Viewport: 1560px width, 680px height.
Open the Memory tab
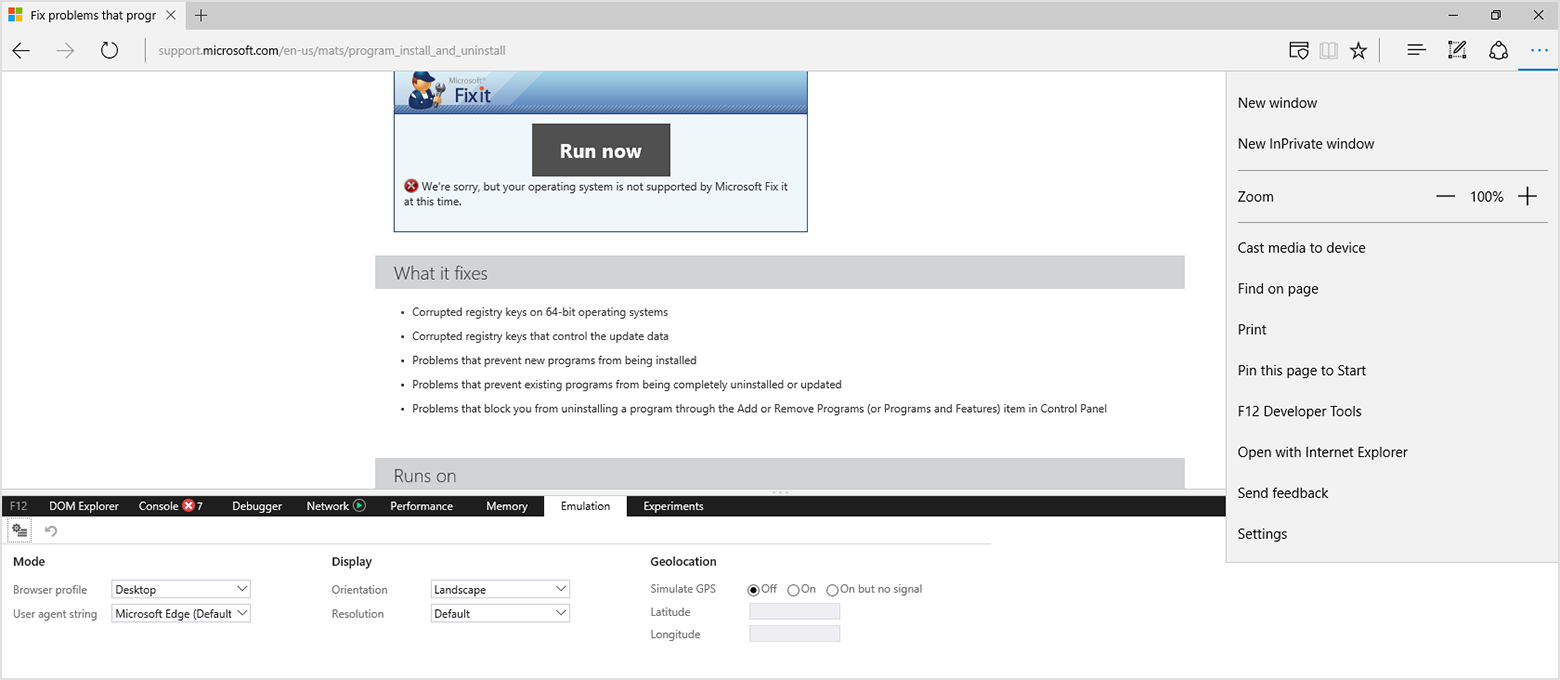507,506
